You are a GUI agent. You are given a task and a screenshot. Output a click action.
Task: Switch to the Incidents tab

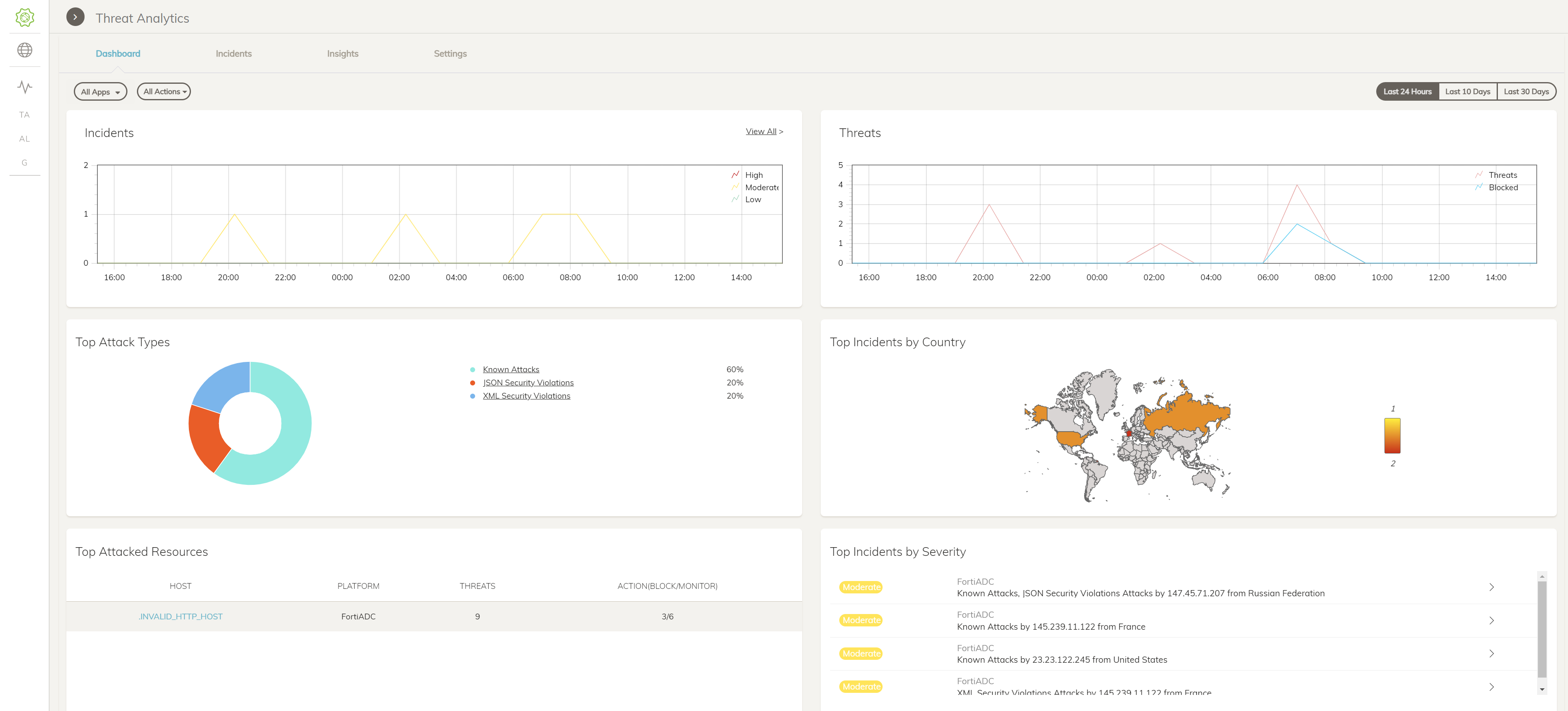coord(234,54)
